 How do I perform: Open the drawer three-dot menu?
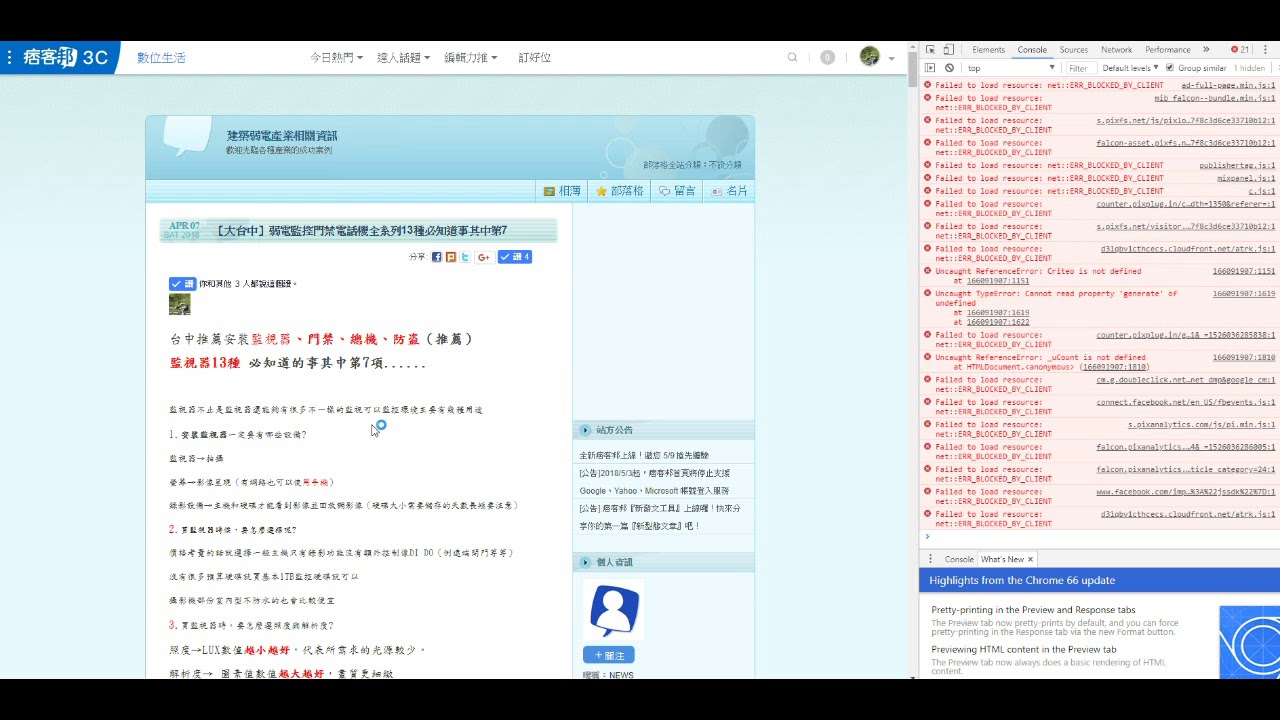click(x=930, y=559)
